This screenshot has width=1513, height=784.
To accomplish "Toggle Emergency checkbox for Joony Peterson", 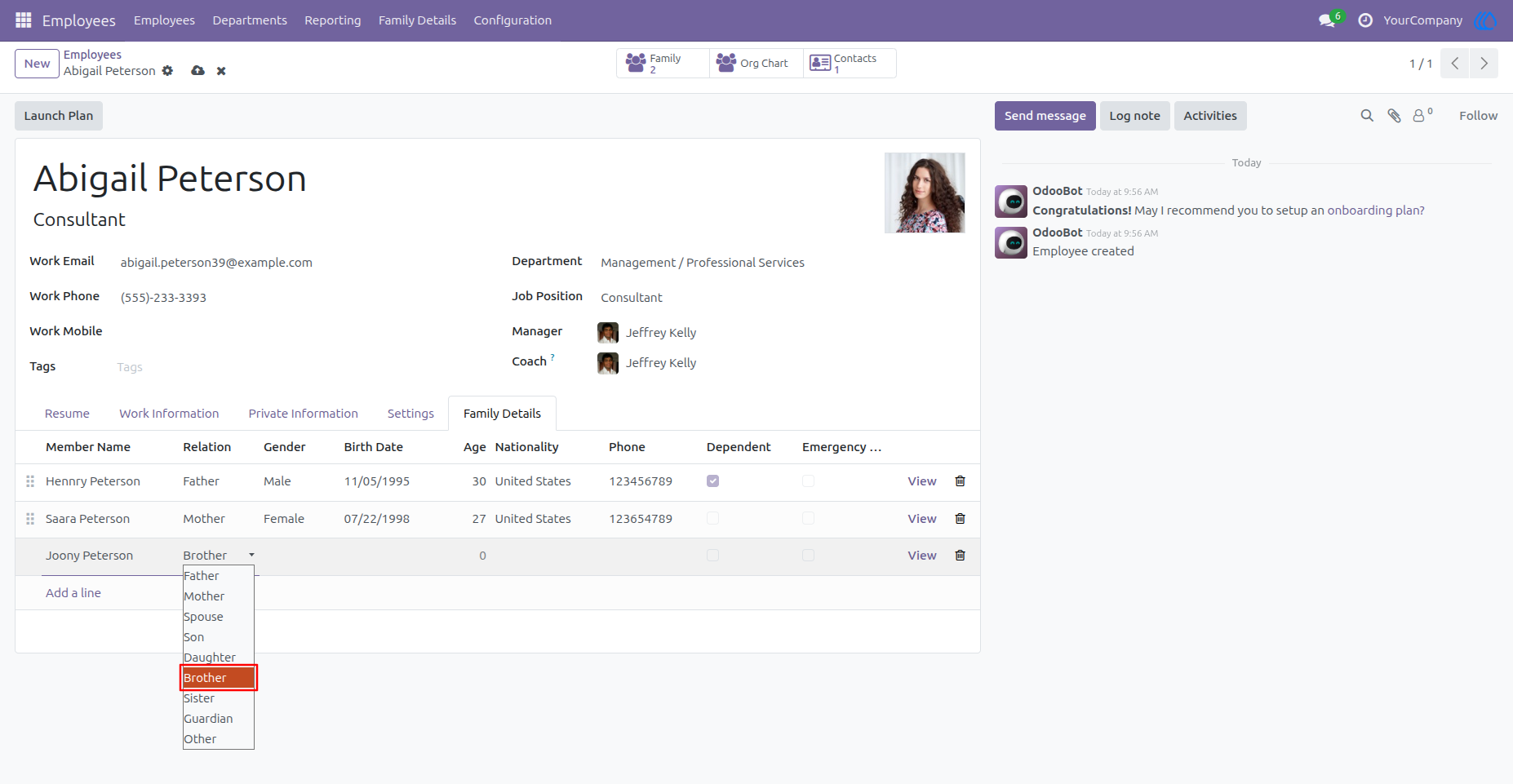I will click(808, 556).
